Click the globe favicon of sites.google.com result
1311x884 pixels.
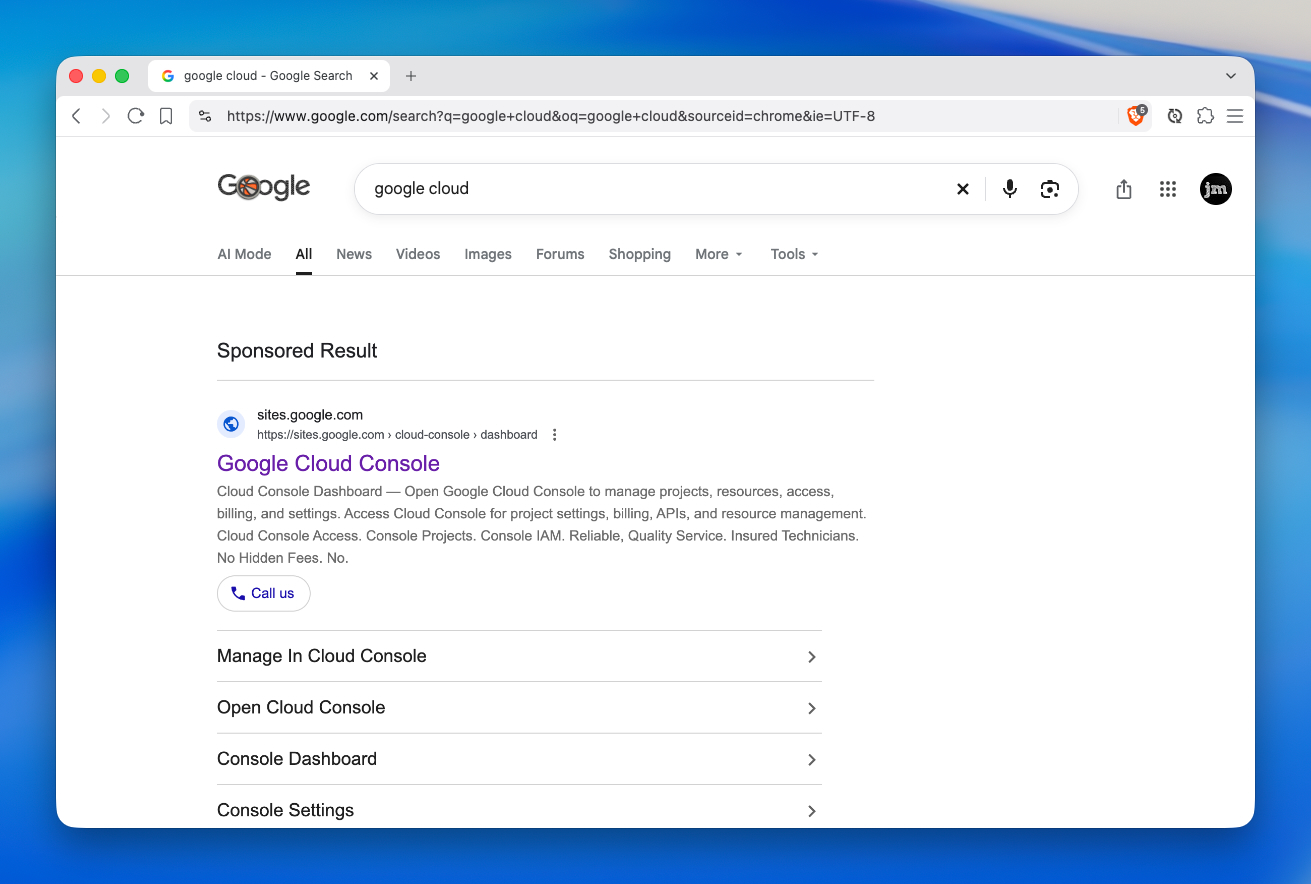[x=231, y=424]
